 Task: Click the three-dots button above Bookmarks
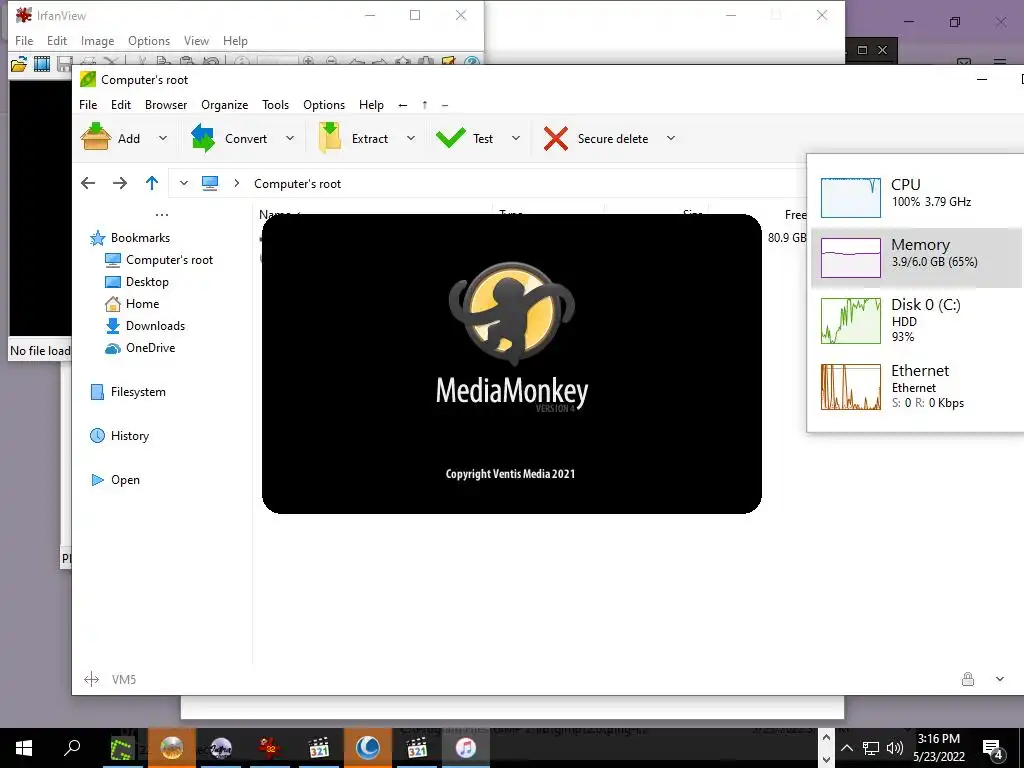pyautogui.click(x=162, y=215)
